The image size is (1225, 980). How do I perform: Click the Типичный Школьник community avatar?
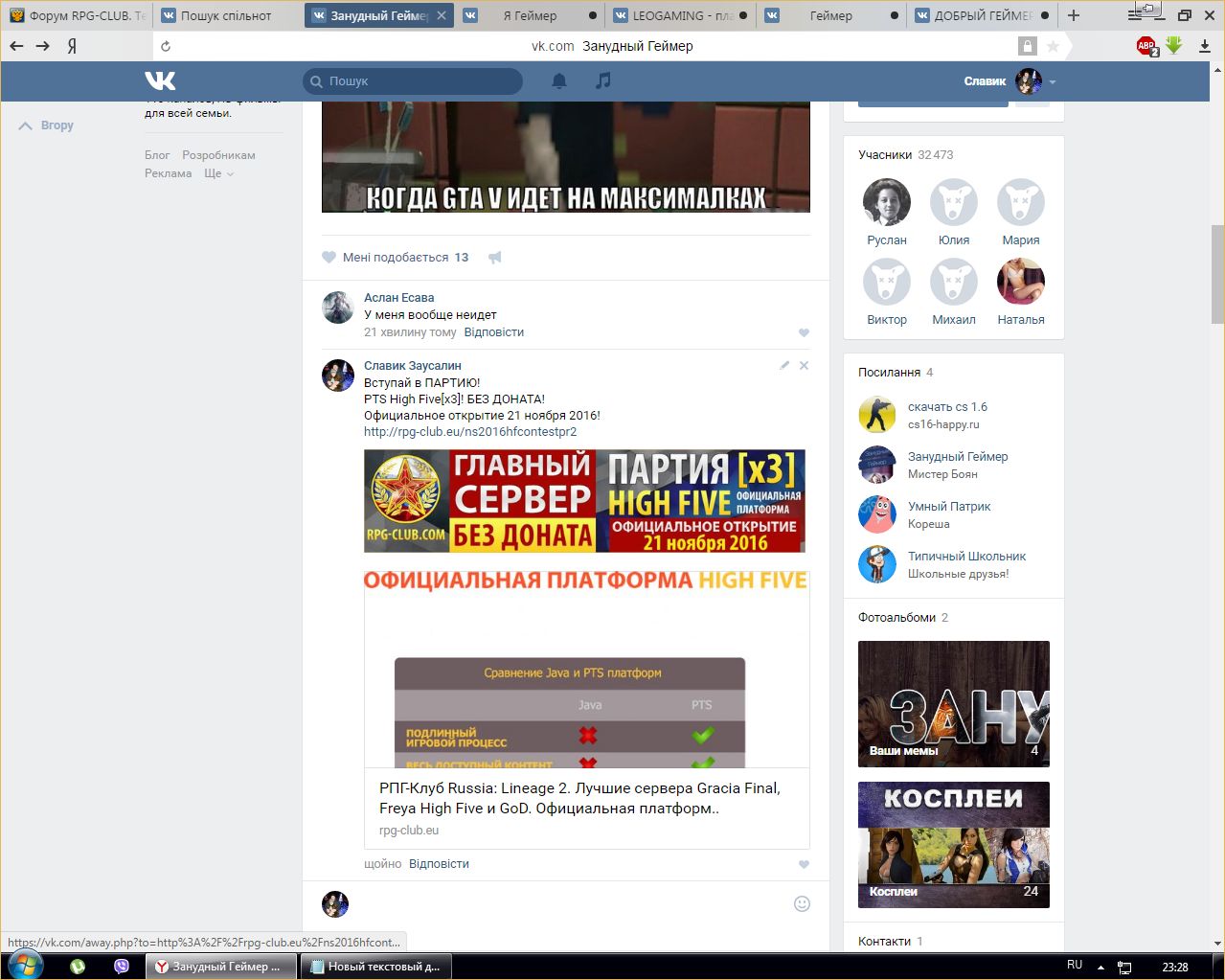(x=876, y=564)
